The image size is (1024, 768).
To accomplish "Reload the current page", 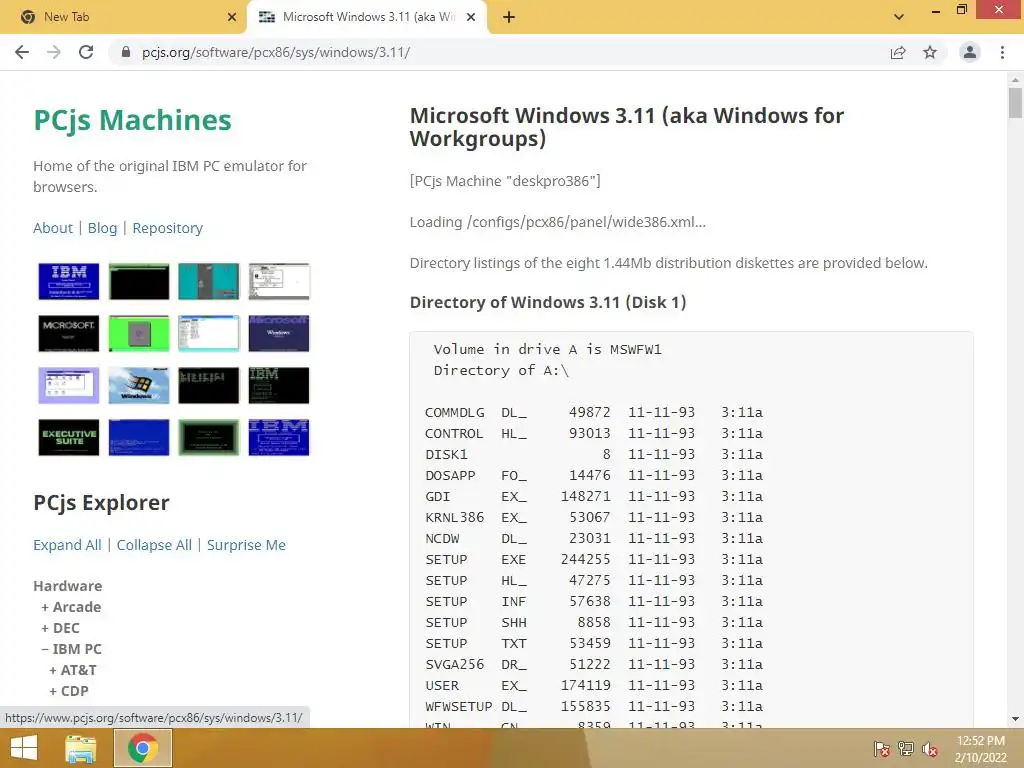I will 86,52.
